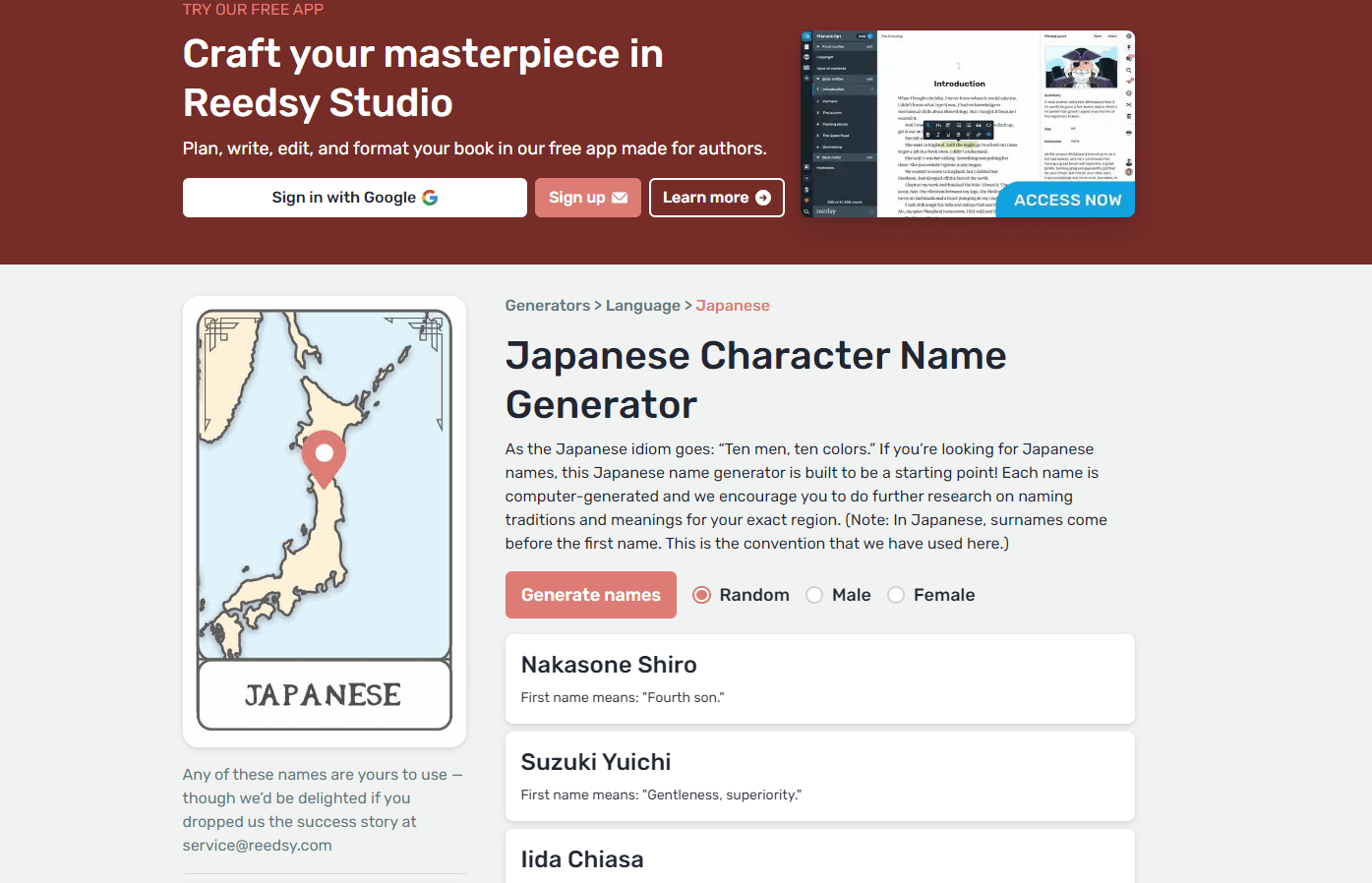Click the service@reedsy.com email text
This screenshot has width=1372, height=883.
pyautogui.click(x=258, y=846)
